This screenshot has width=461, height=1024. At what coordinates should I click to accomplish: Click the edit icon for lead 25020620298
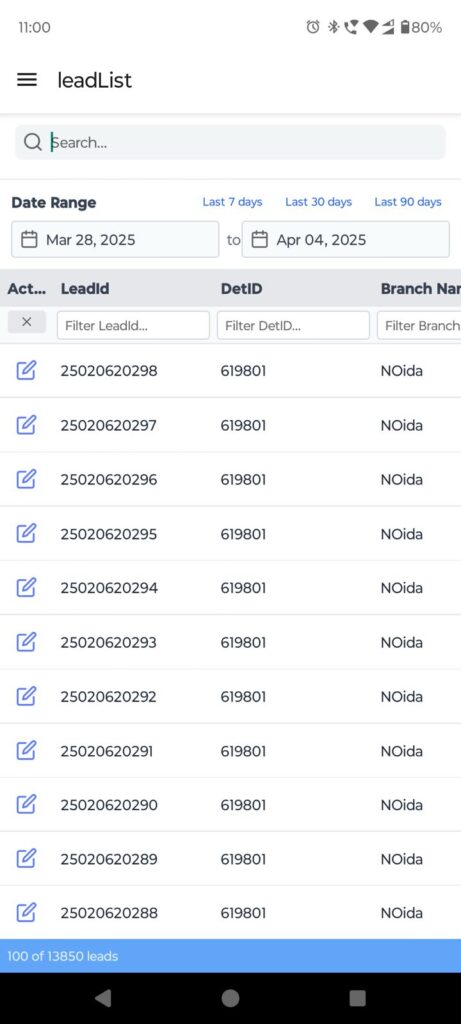pos(26,370)
